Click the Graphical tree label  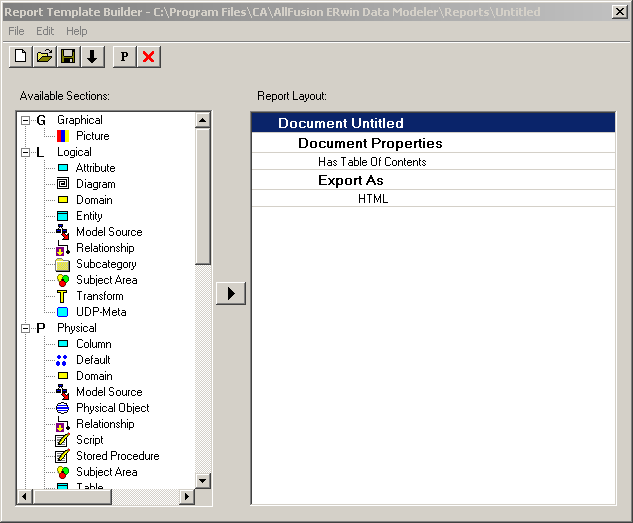[x=80, y=120]
